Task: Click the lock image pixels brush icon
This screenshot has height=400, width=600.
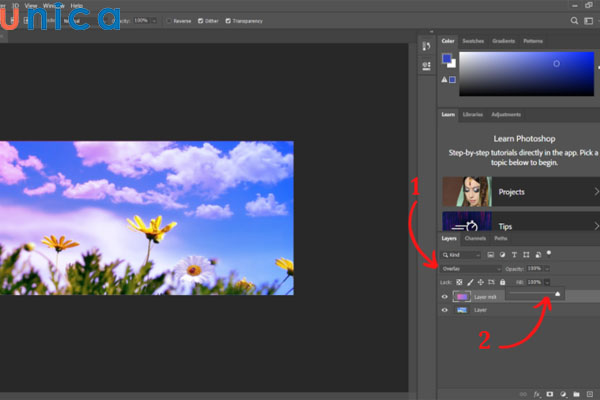Action: click(468, 282)
